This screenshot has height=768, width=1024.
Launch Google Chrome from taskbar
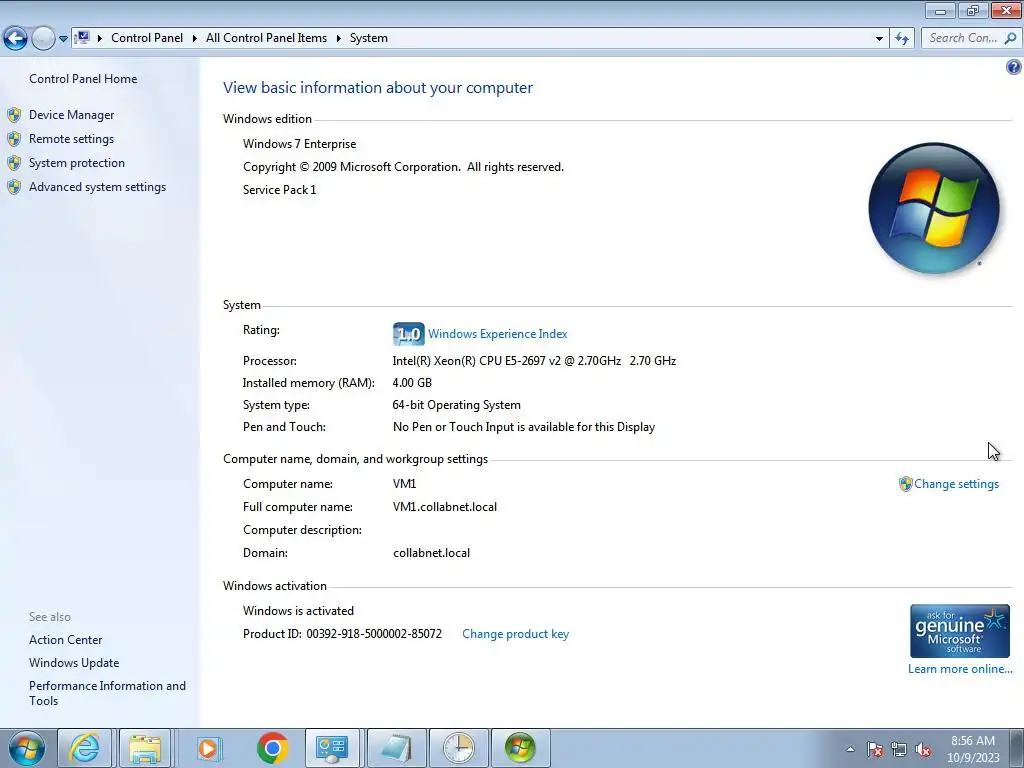(x=272, y=748)
